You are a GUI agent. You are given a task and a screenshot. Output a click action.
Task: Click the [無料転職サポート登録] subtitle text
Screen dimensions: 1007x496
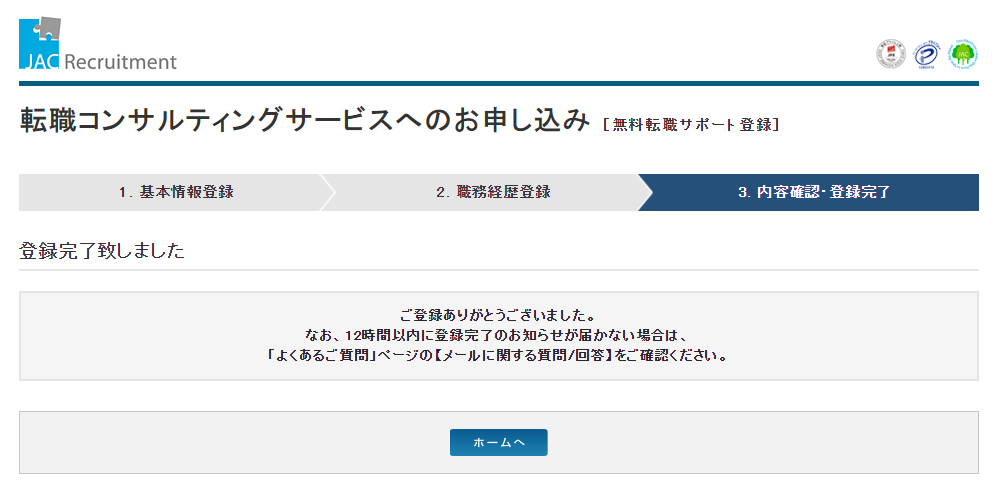point(691,125)
